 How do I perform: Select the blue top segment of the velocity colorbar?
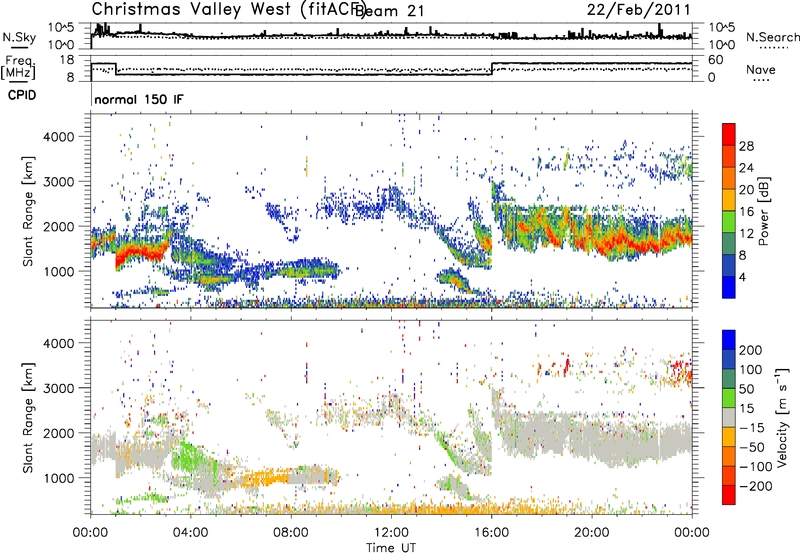pyautogui.click(x=729, y=339)
